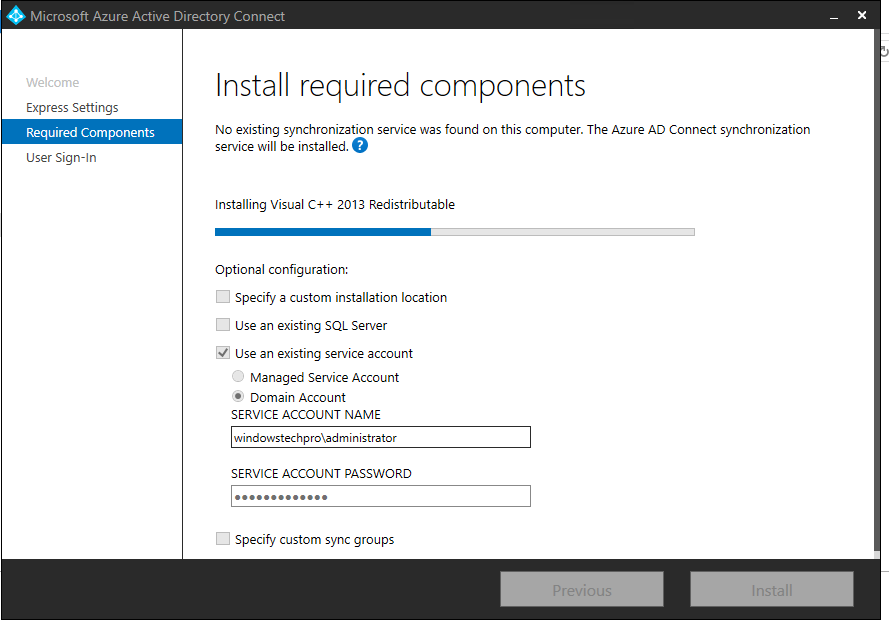Viewport: 889px width, 627px height.
Task: Click the installation progress bar
Action: click(455, 232)
